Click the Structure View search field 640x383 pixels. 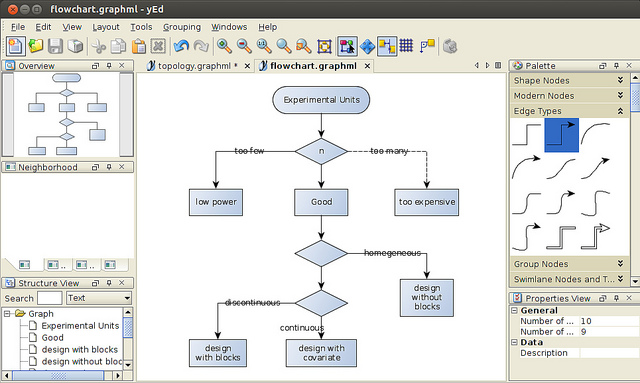pos(49,298)
